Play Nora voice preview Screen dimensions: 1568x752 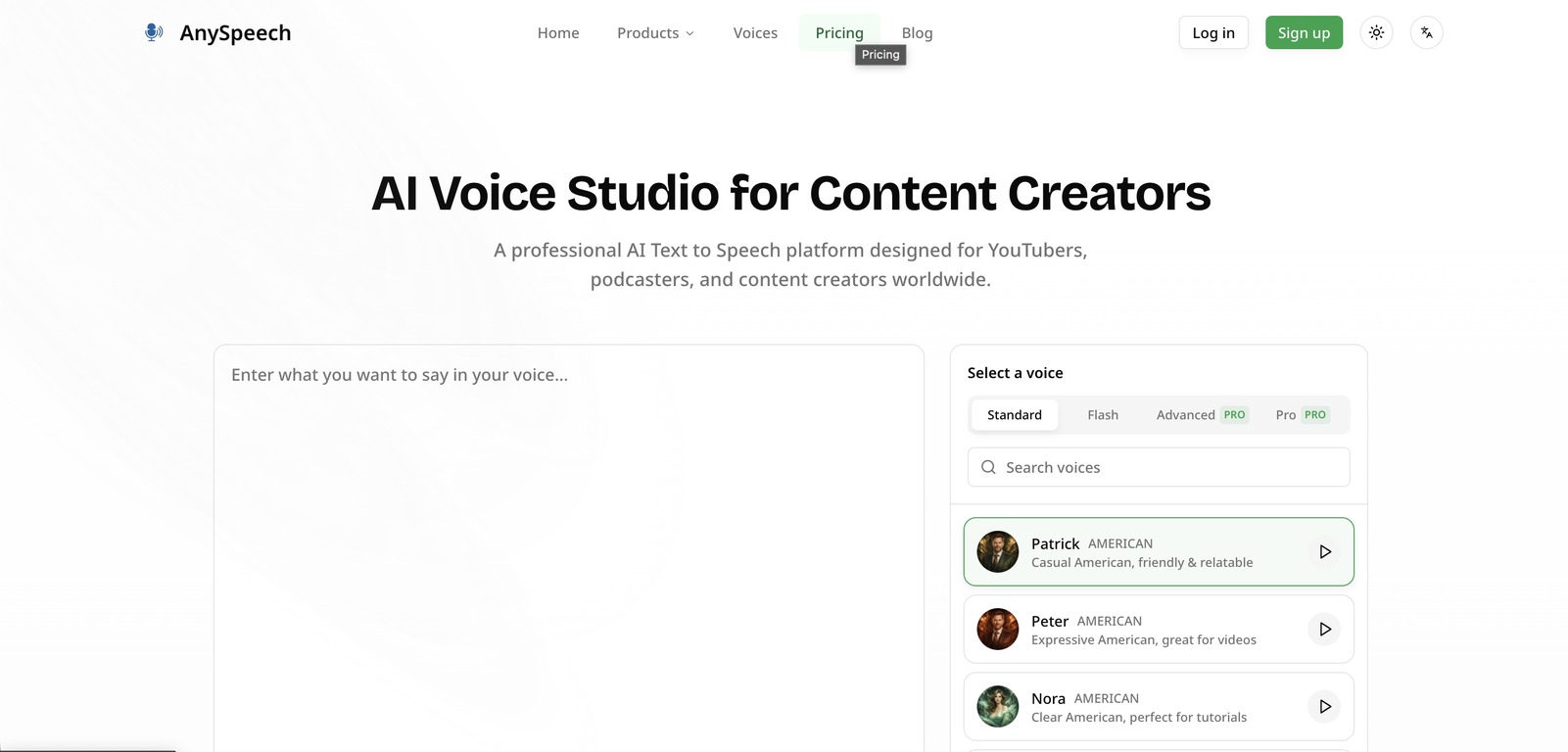point(1324,707)
